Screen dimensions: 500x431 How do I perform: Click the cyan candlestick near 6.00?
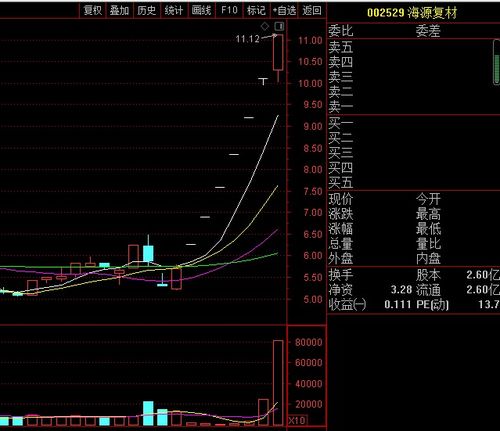tap(148, 253)
